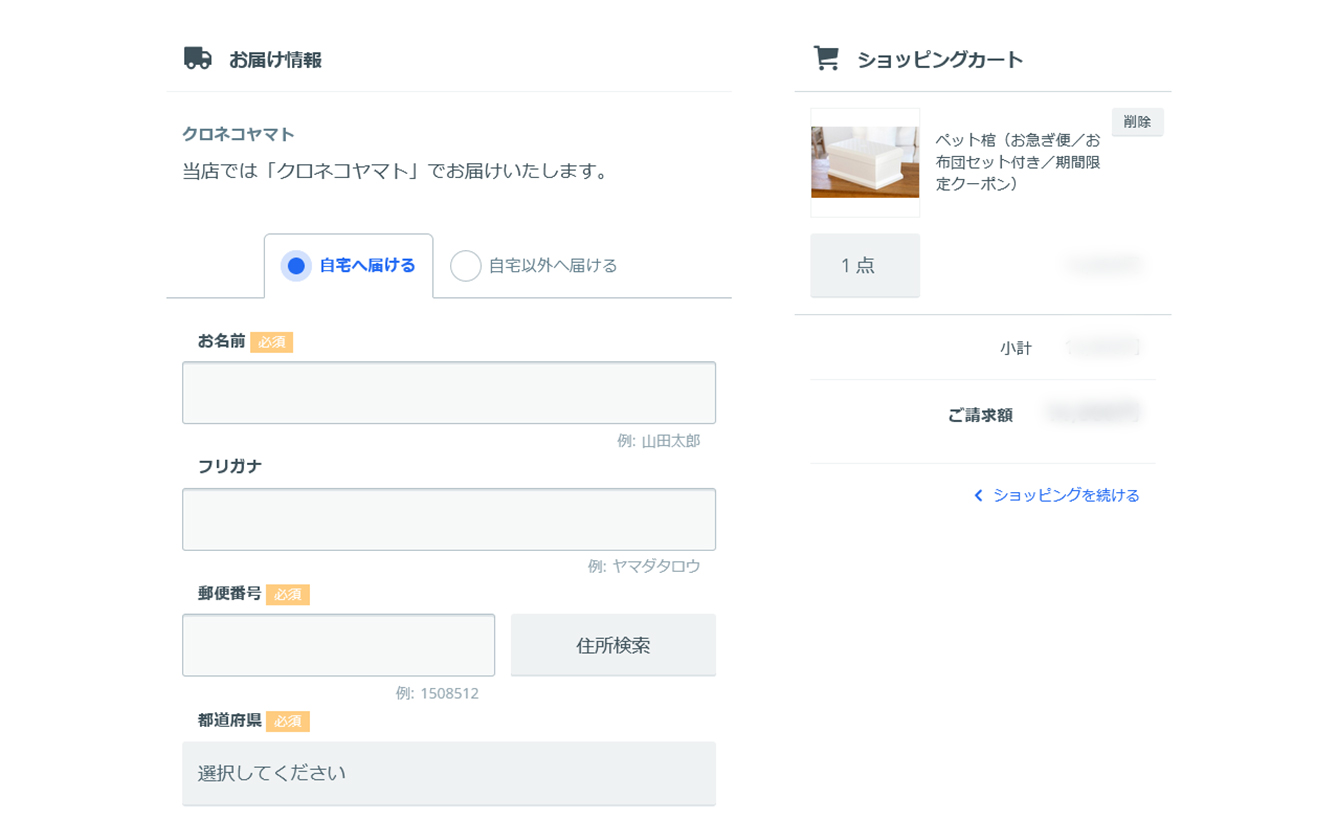Choose the 自宅以外へ届ける delivery option

466,266
